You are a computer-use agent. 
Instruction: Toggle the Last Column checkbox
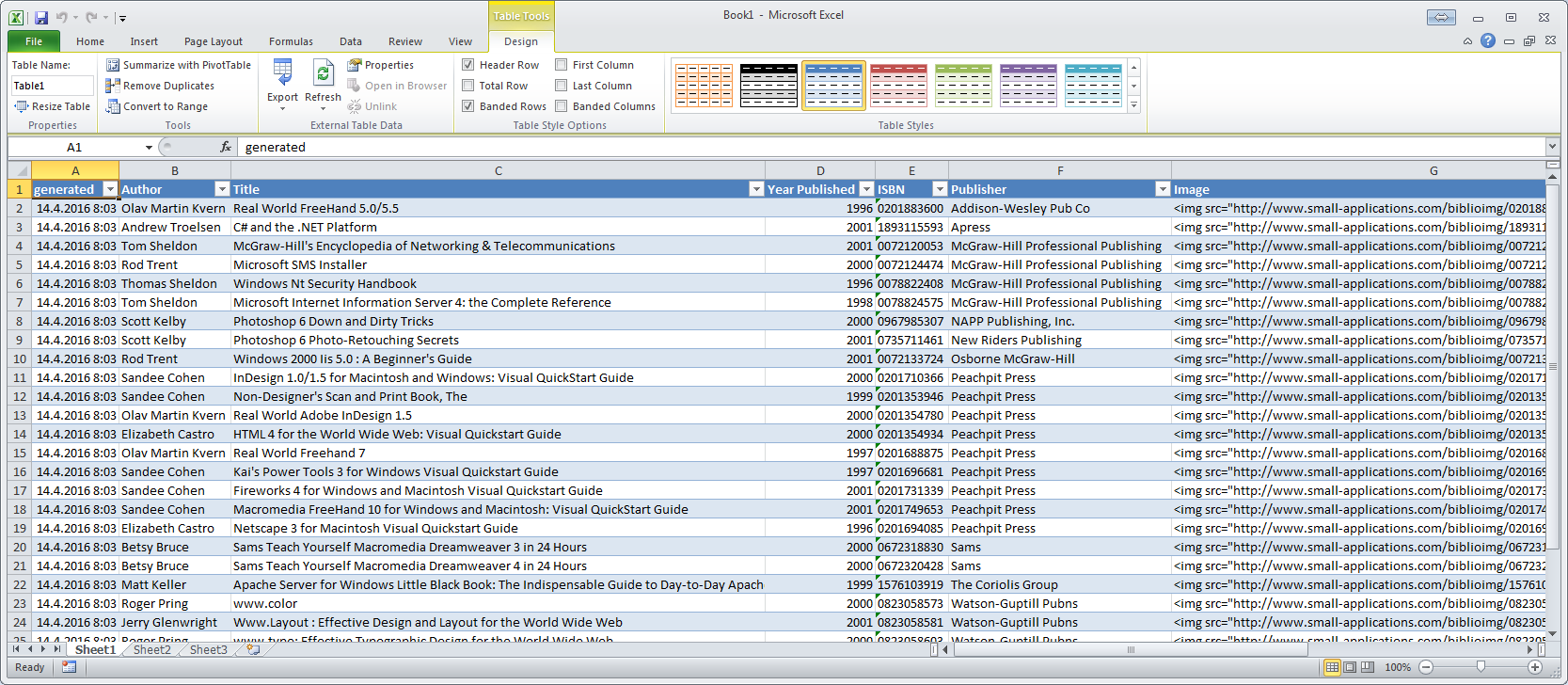(561, 86)
